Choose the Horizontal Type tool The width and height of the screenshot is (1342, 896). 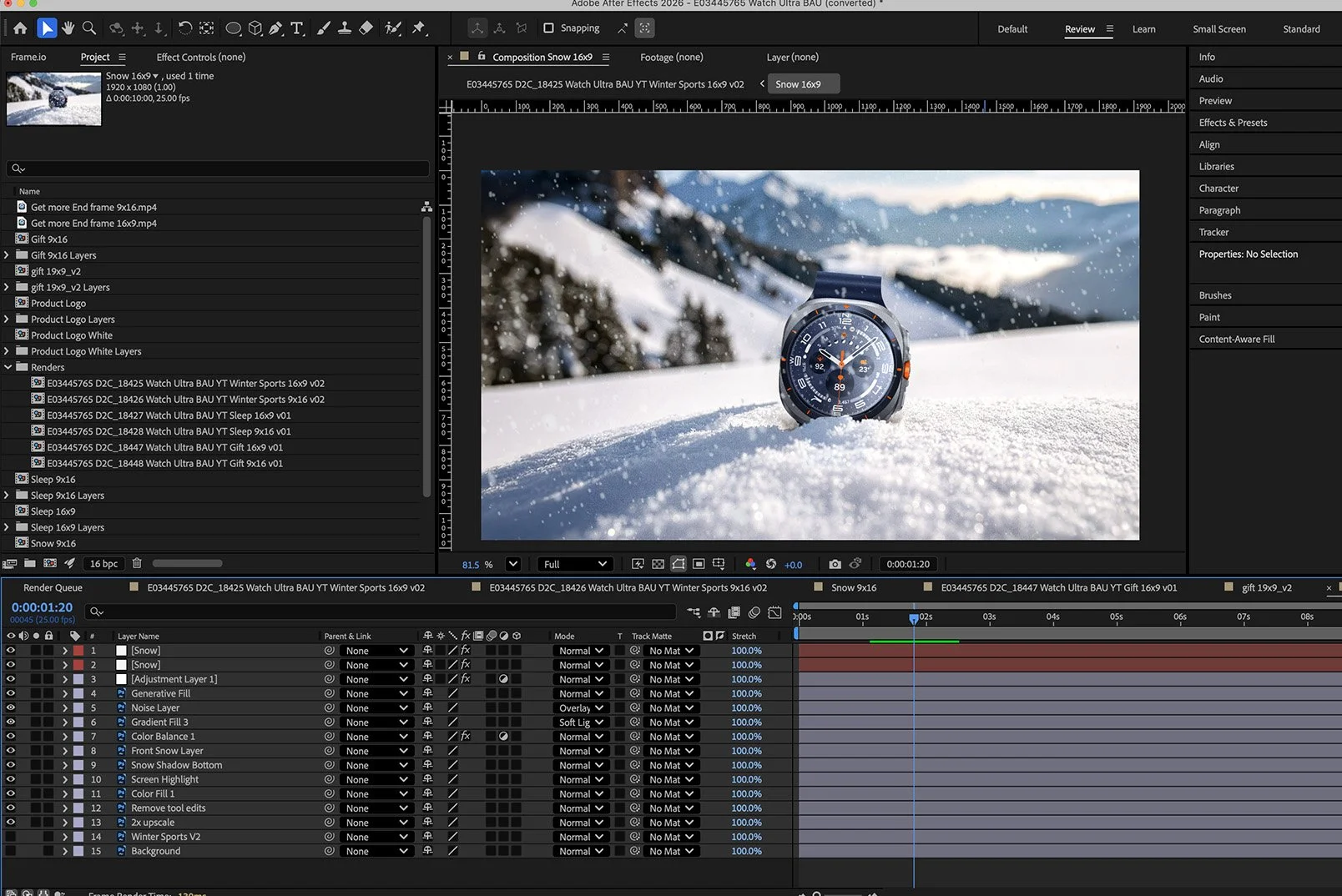coord(297,28)
